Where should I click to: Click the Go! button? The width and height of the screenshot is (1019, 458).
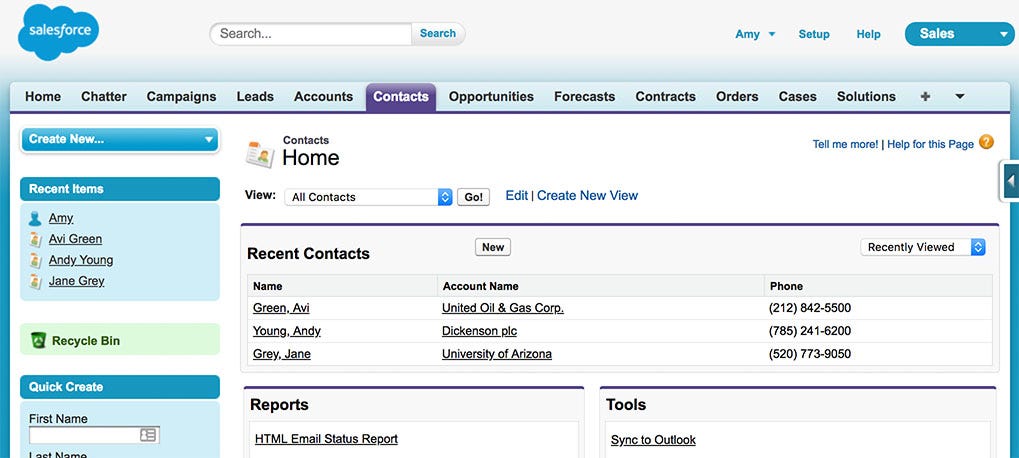[473, 197]
